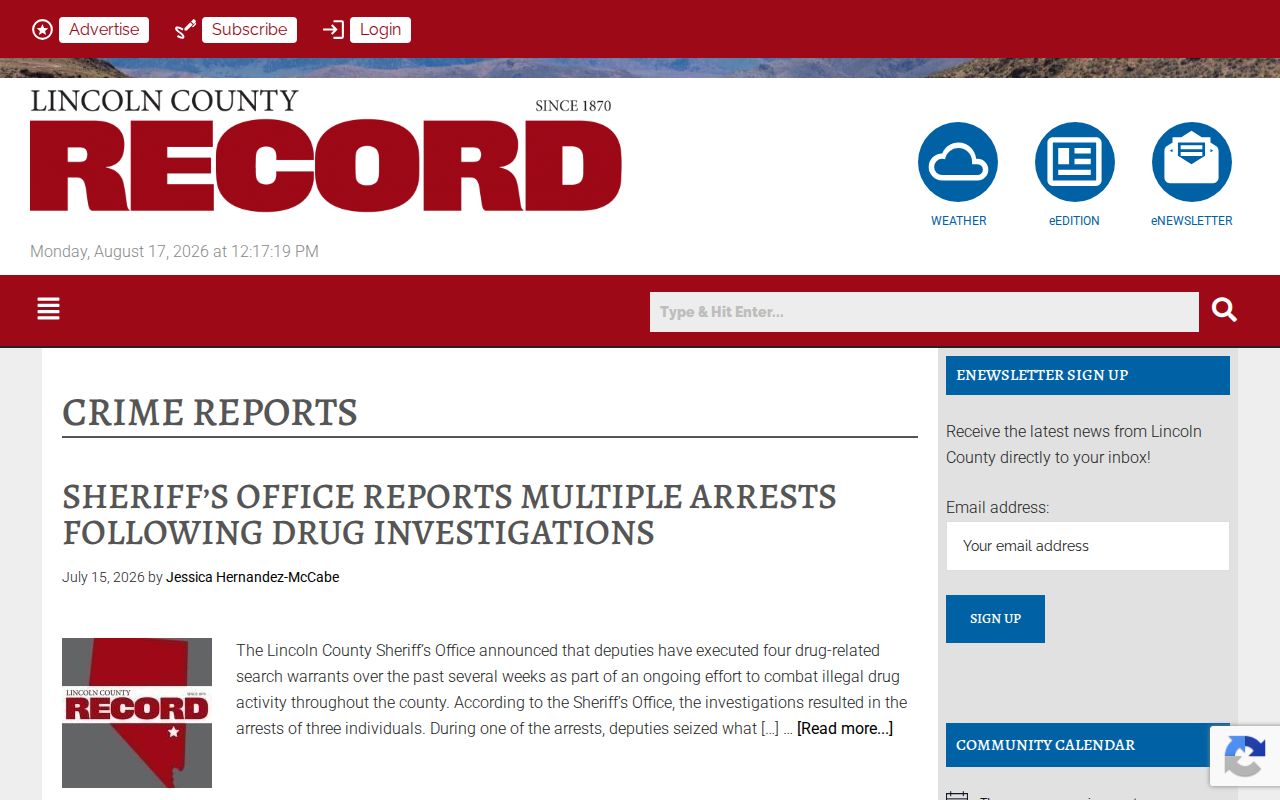
Task: Click the ENEWSLETTER SIGN UP header
Action: (x=1088, y=375)
